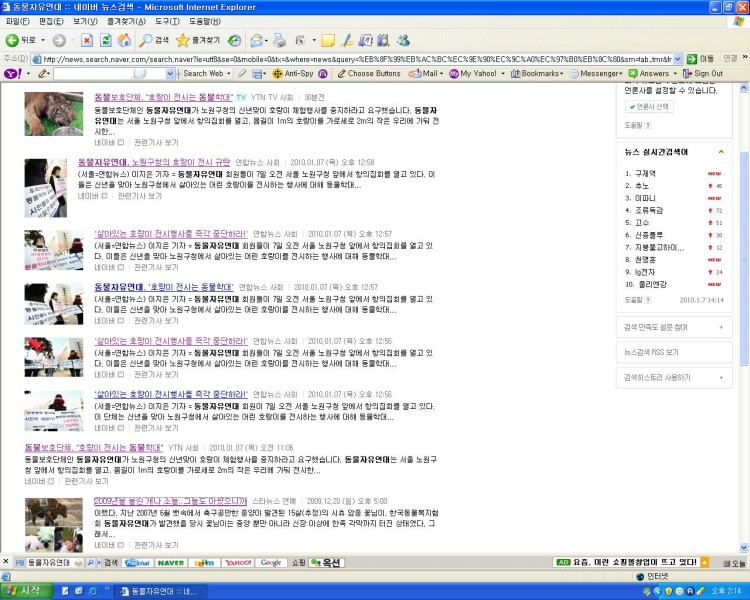Open 연합뉴스 article 동물자유연대, '호랑이 전시는 동물학대'
750x600 pixels.
pos(164,287)
